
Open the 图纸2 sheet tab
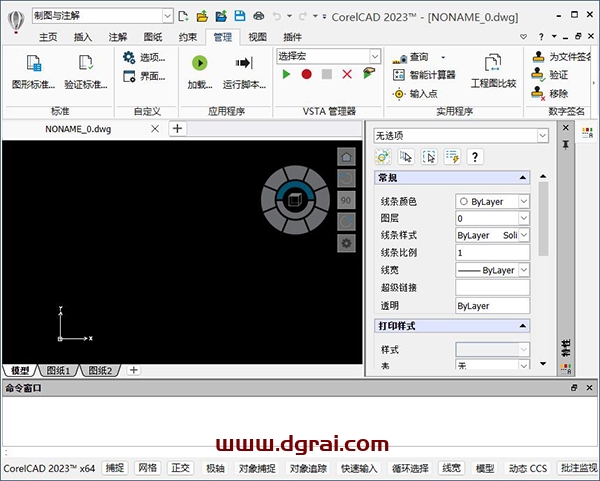click(100, 370)
